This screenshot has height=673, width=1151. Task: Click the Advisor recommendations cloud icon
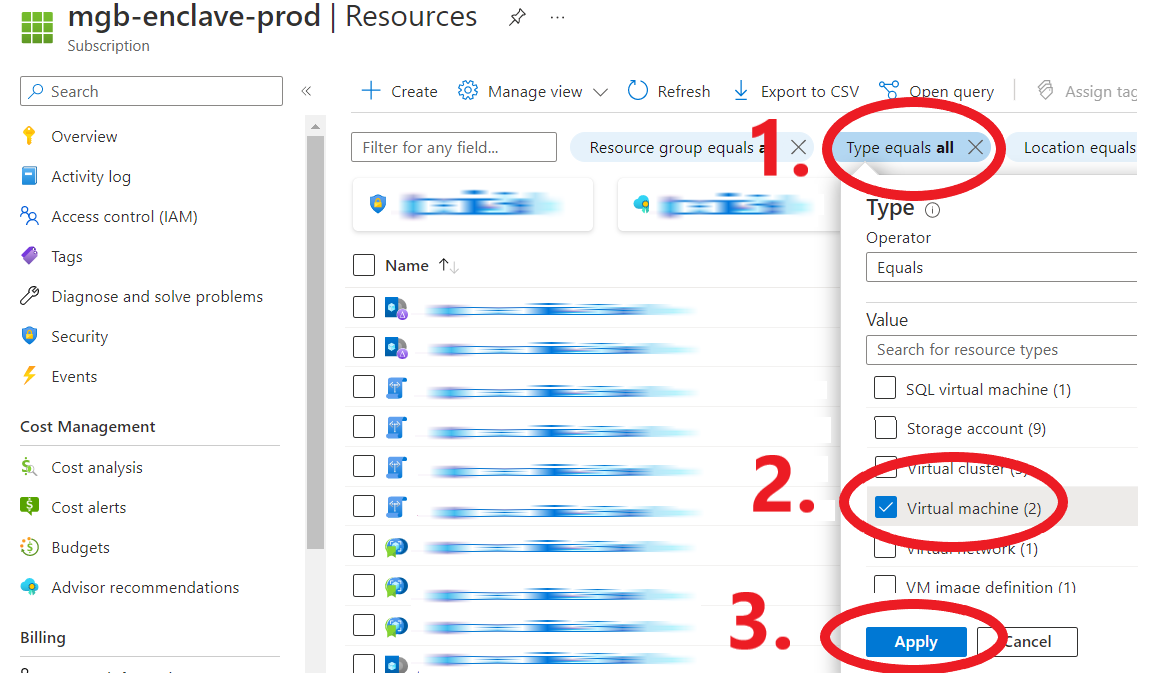pos(29,586)
